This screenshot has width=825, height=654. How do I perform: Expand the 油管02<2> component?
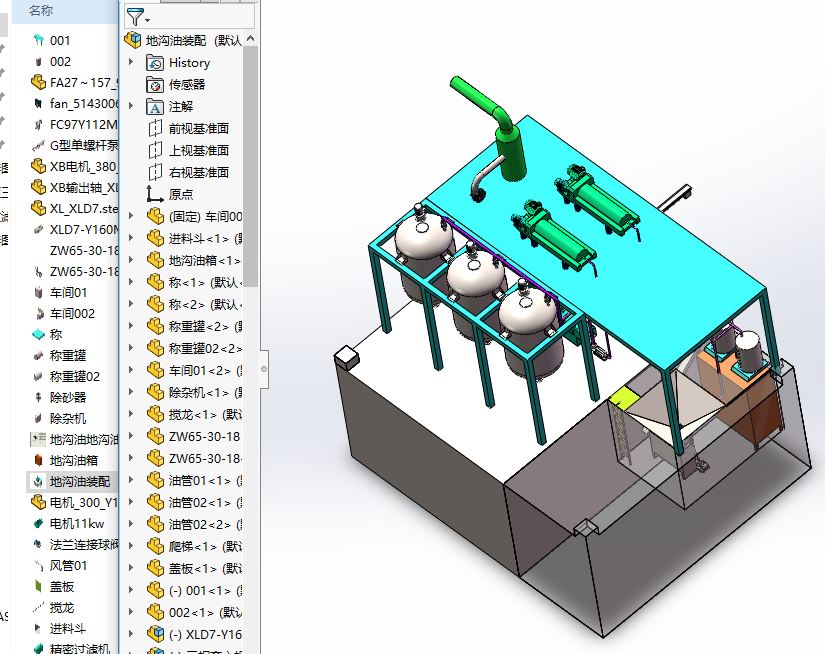(131, 524)
